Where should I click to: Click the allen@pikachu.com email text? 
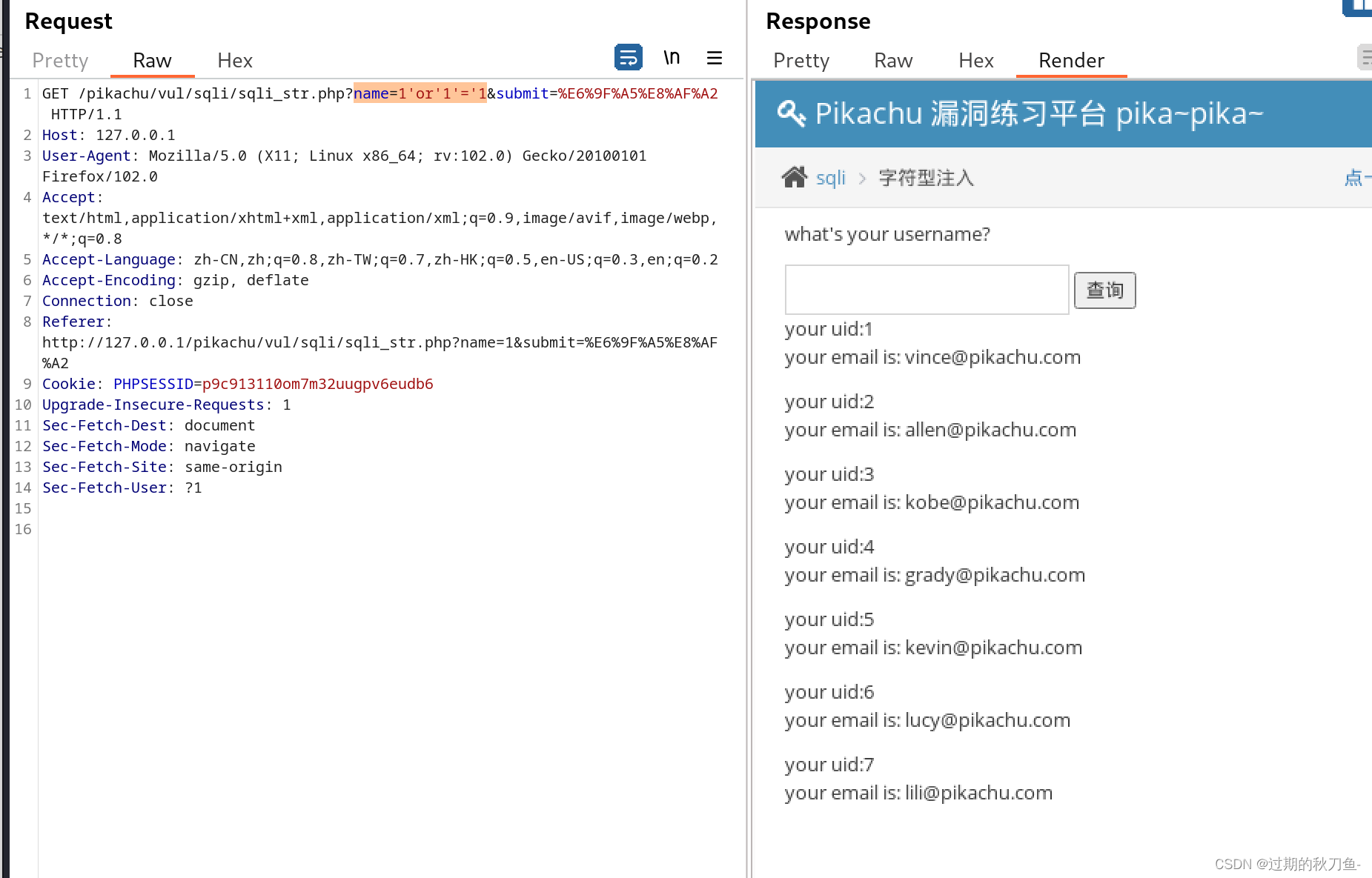990,430
